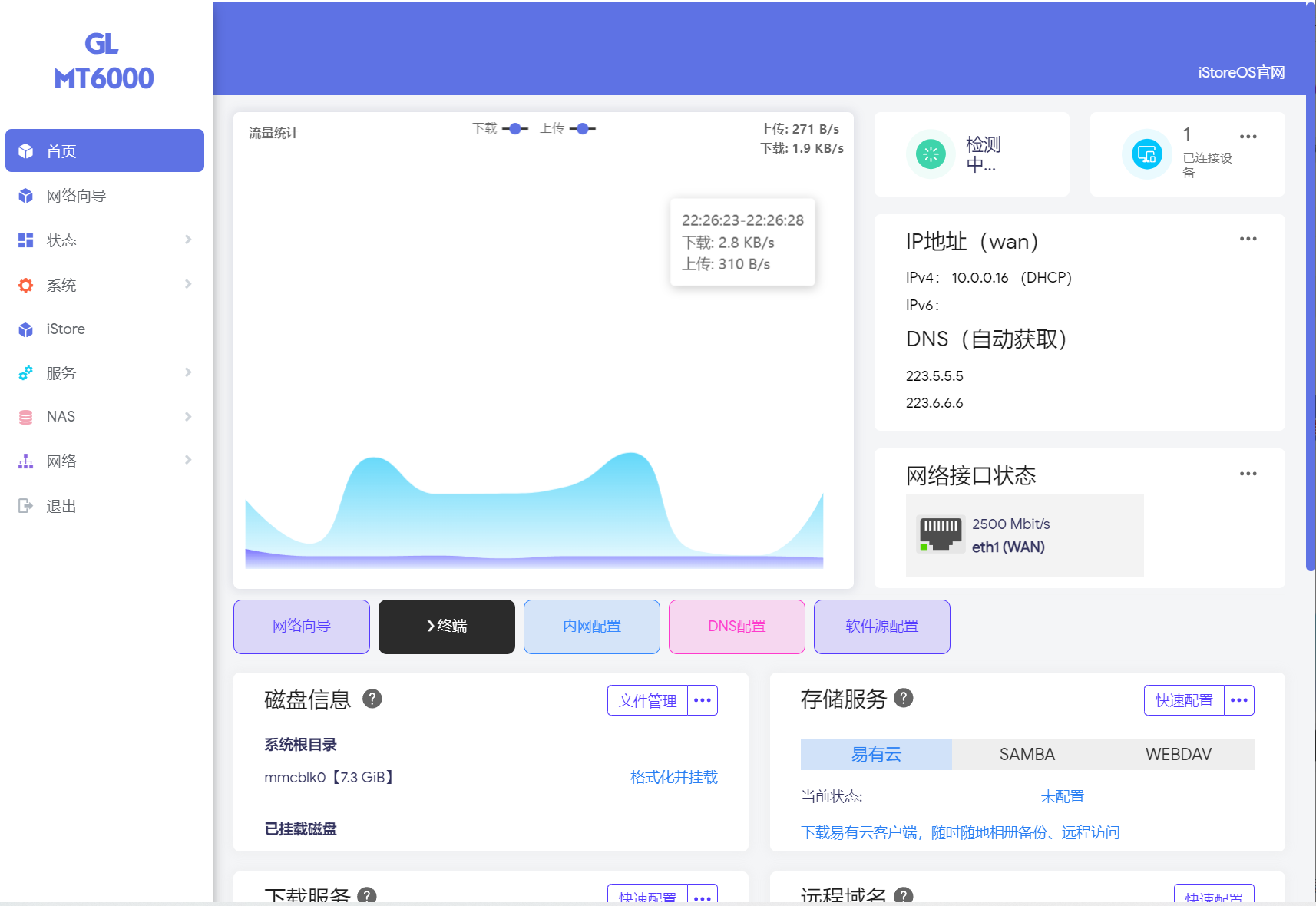This screenshot has width=1316, height=906.
Task: Switch to the WEBDAV storage tab
Action: click(1178, 754)
